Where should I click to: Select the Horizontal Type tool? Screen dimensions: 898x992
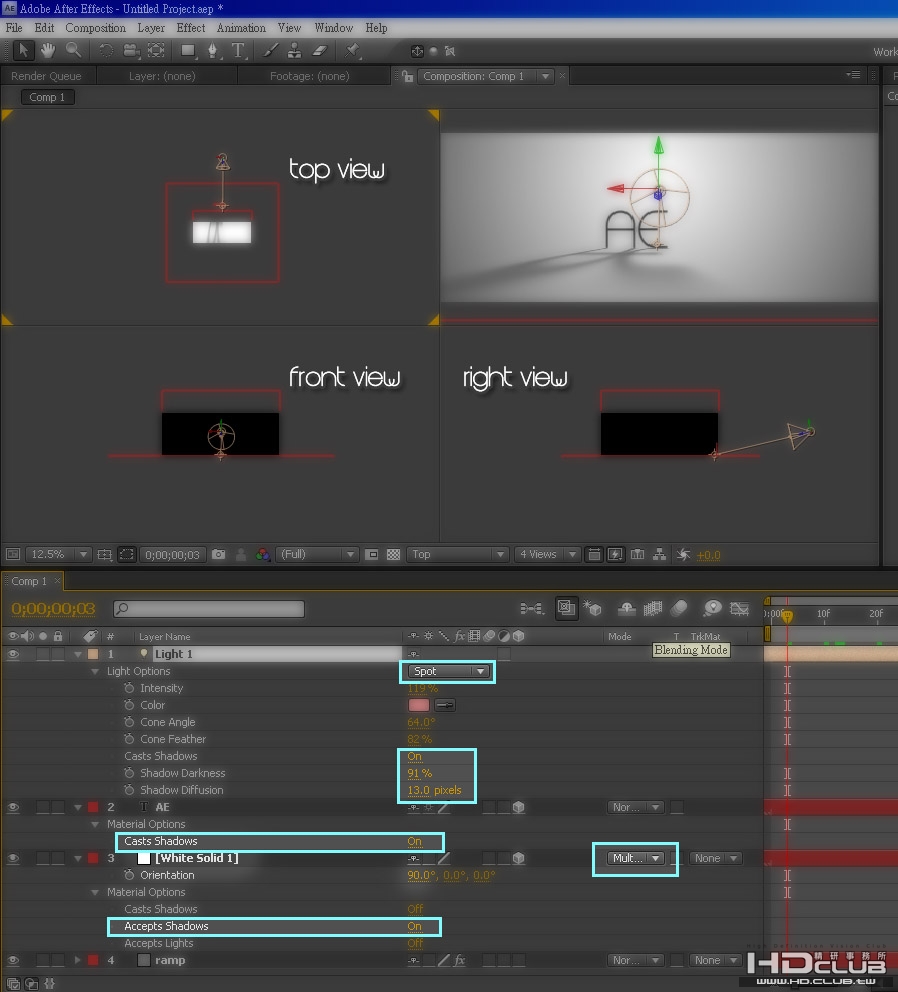coord(238,51)
